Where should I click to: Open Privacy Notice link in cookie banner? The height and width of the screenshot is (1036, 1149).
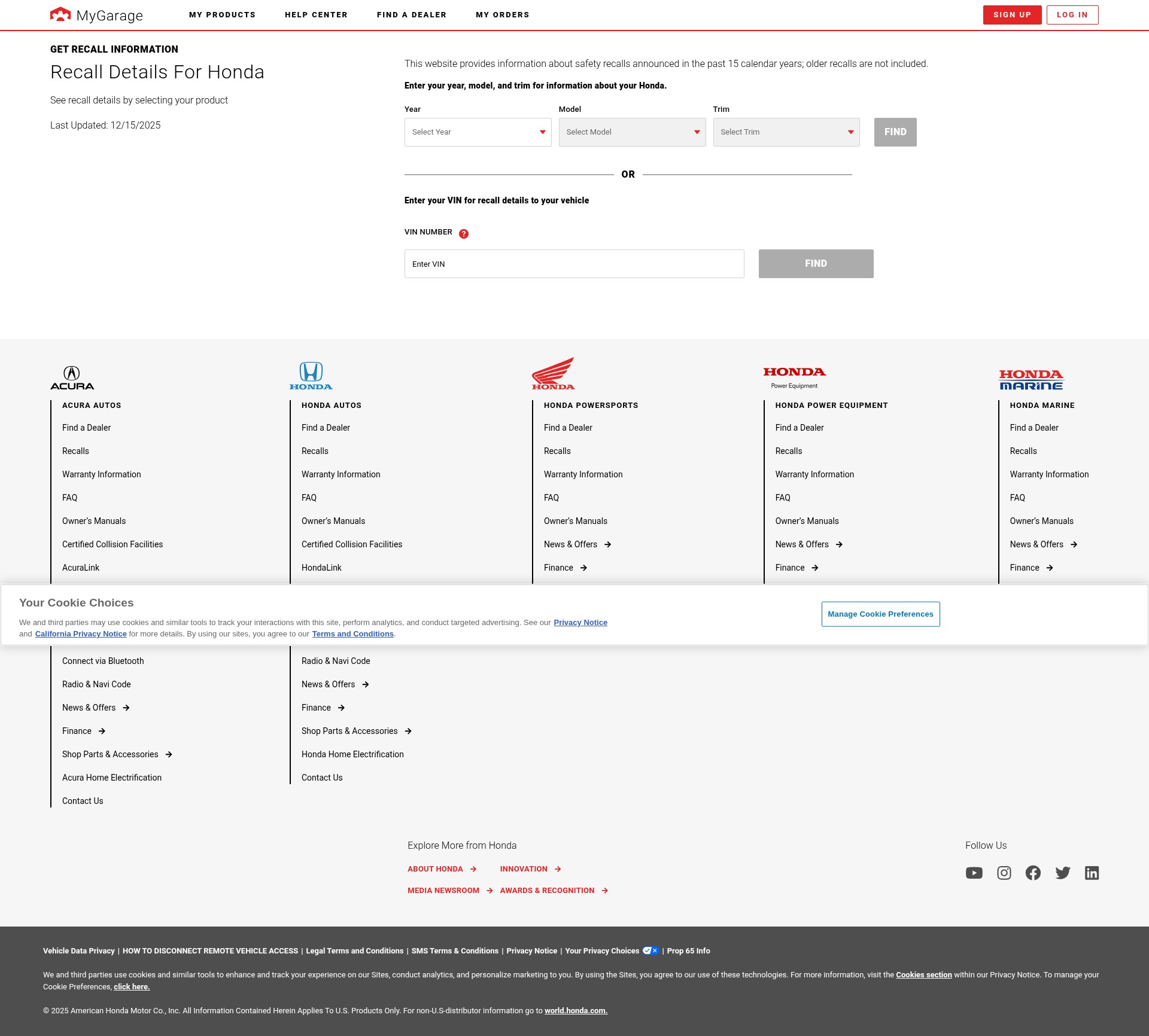(580, 623)
